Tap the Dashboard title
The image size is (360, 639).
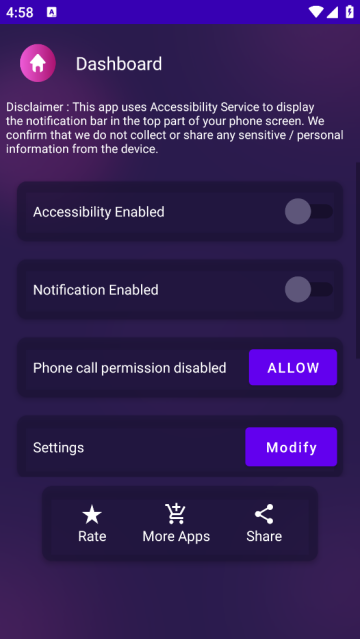[119, 64]
